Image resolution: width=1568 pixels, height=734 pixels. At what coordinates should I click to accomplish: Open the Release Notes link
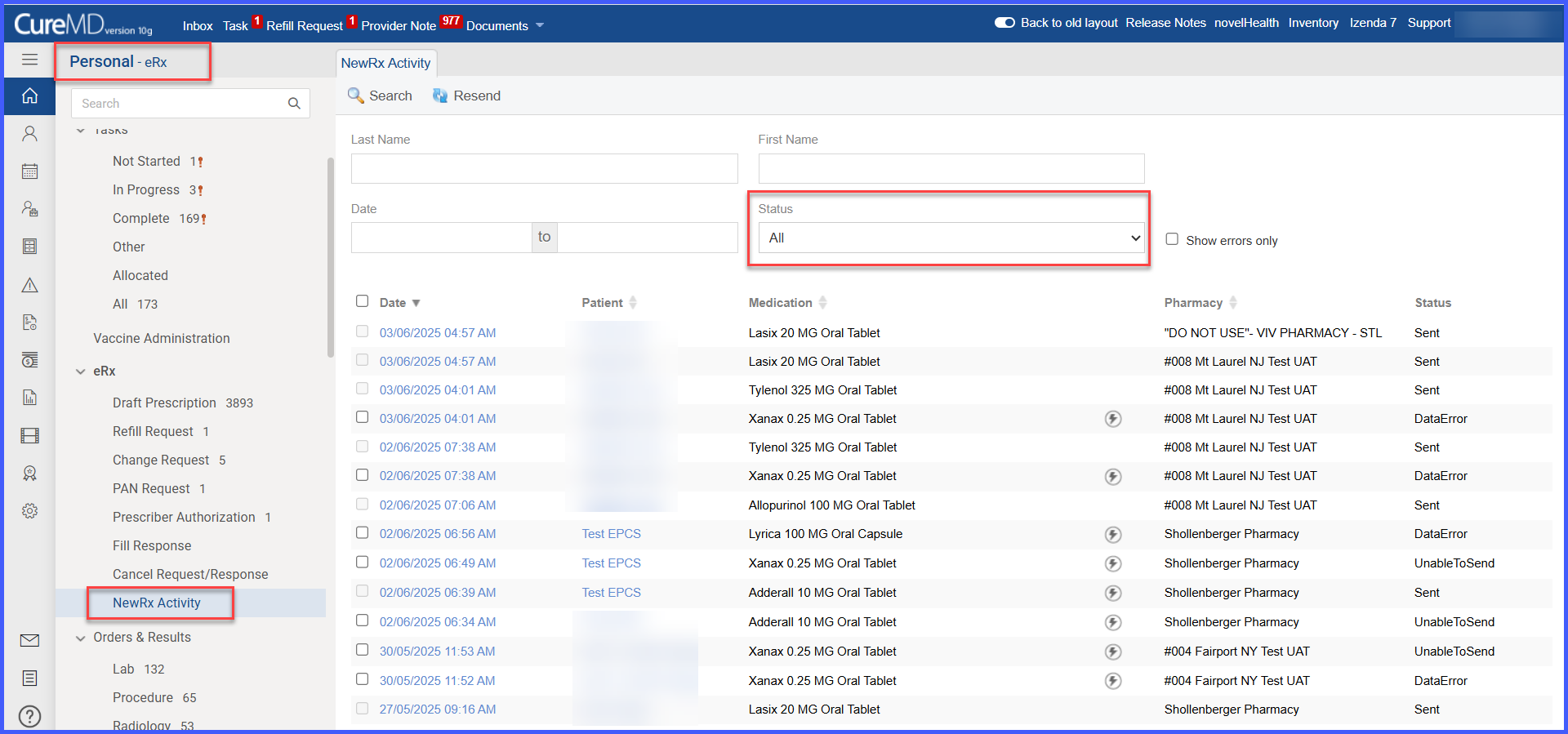click(1165, 23)
